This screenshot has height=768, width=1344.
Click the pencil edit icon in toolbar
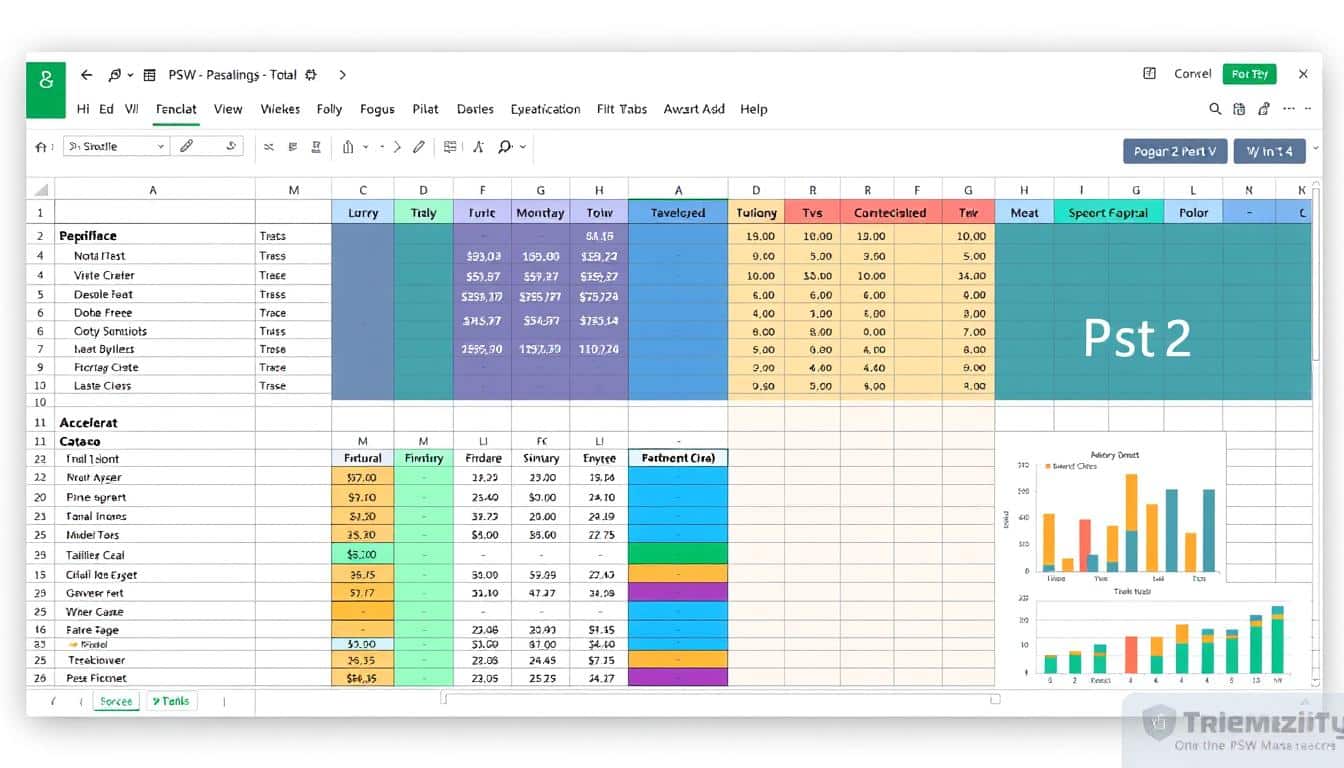[418, 147]
